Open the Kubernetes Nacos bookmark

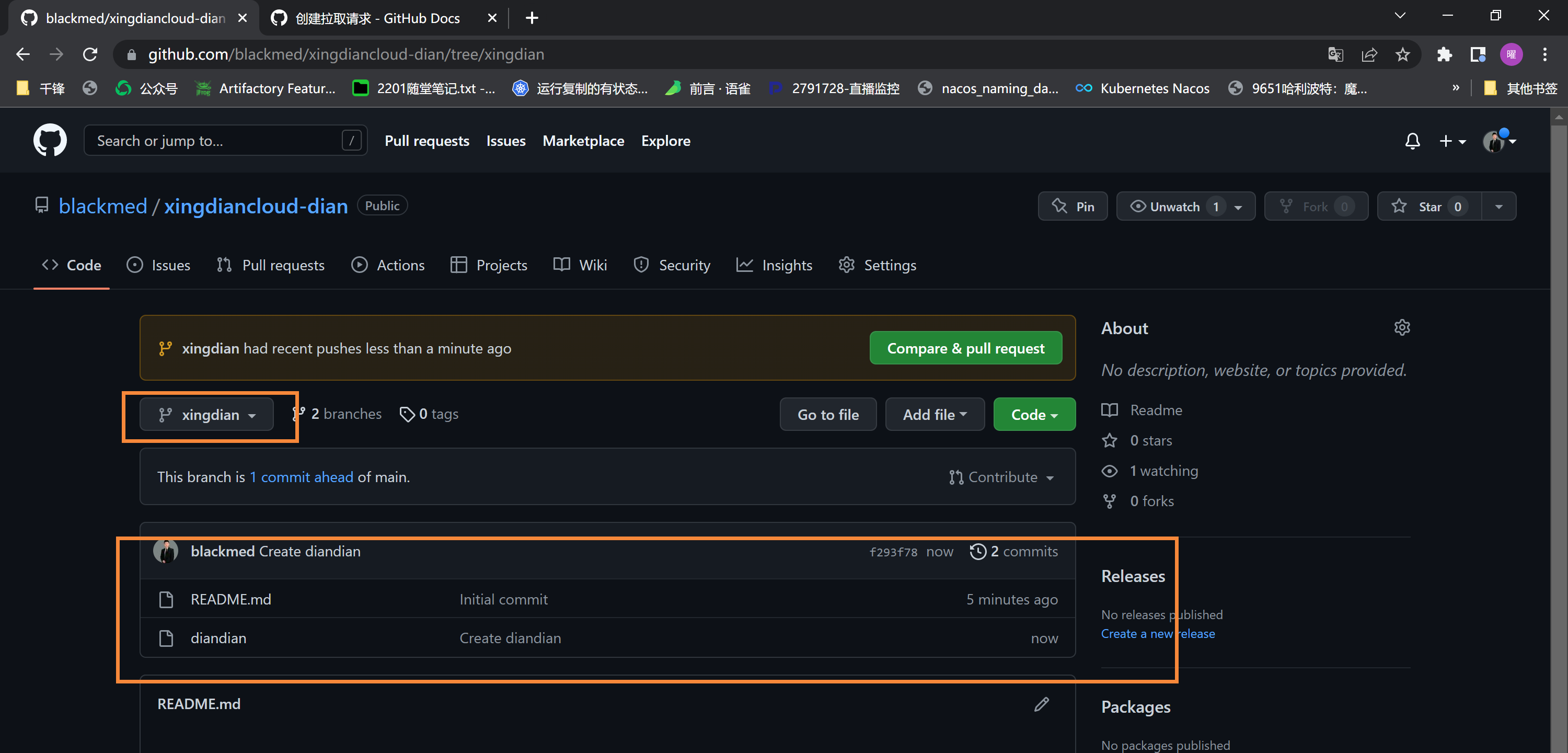click(x=1143, y=88)
